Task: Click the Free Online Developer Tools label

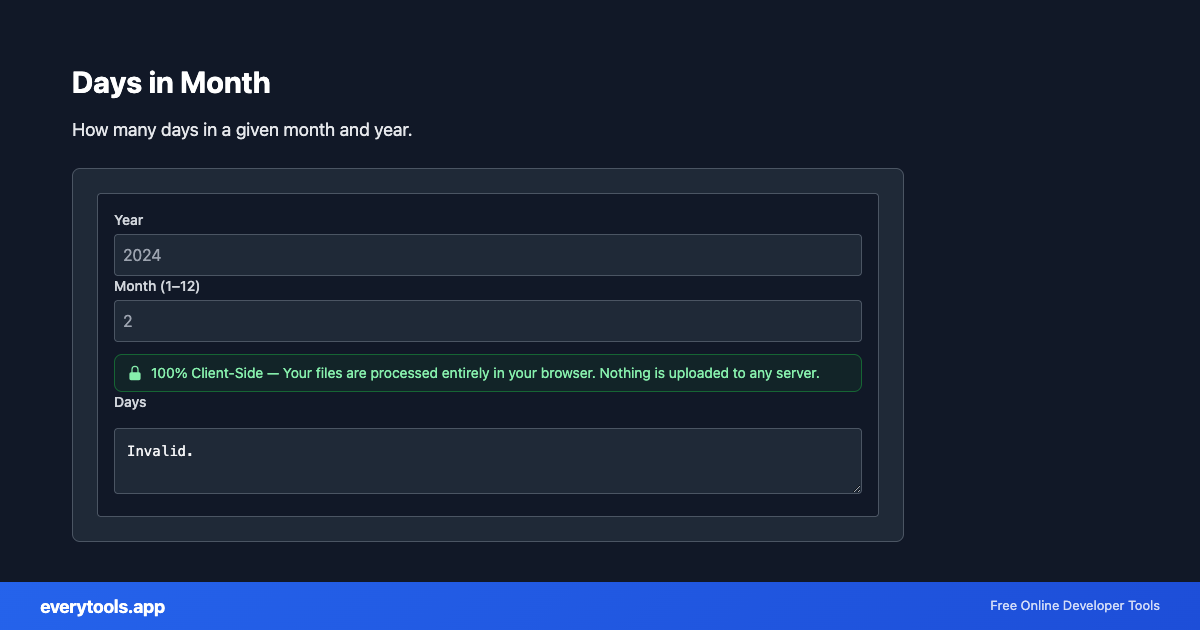Action: click(x=1075, y=606)
